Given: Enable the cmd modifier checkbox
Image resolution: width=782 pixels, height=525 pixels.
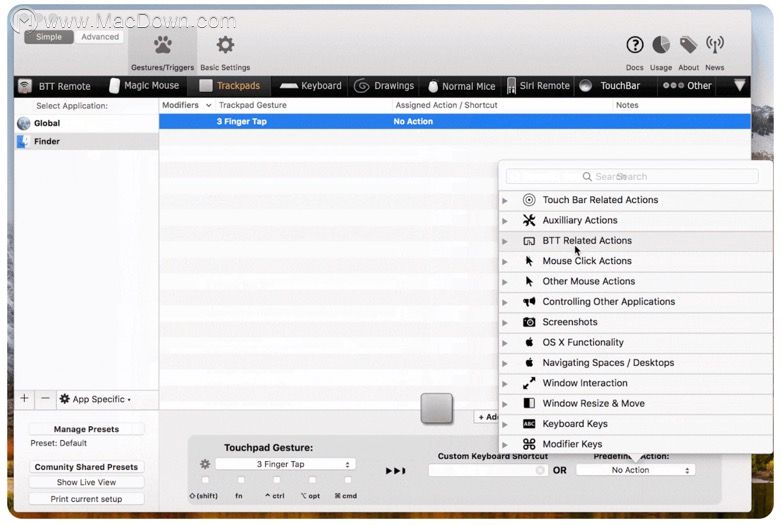Looking at the screenshot, I should pos(348,480).
